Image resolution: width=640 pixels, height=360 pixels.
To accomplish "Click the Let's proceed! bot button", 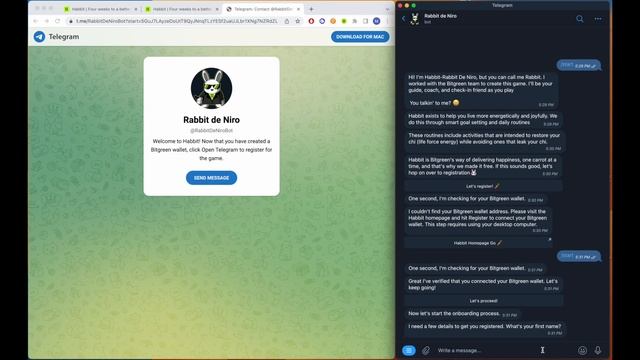I will click(x=483, y=301).
